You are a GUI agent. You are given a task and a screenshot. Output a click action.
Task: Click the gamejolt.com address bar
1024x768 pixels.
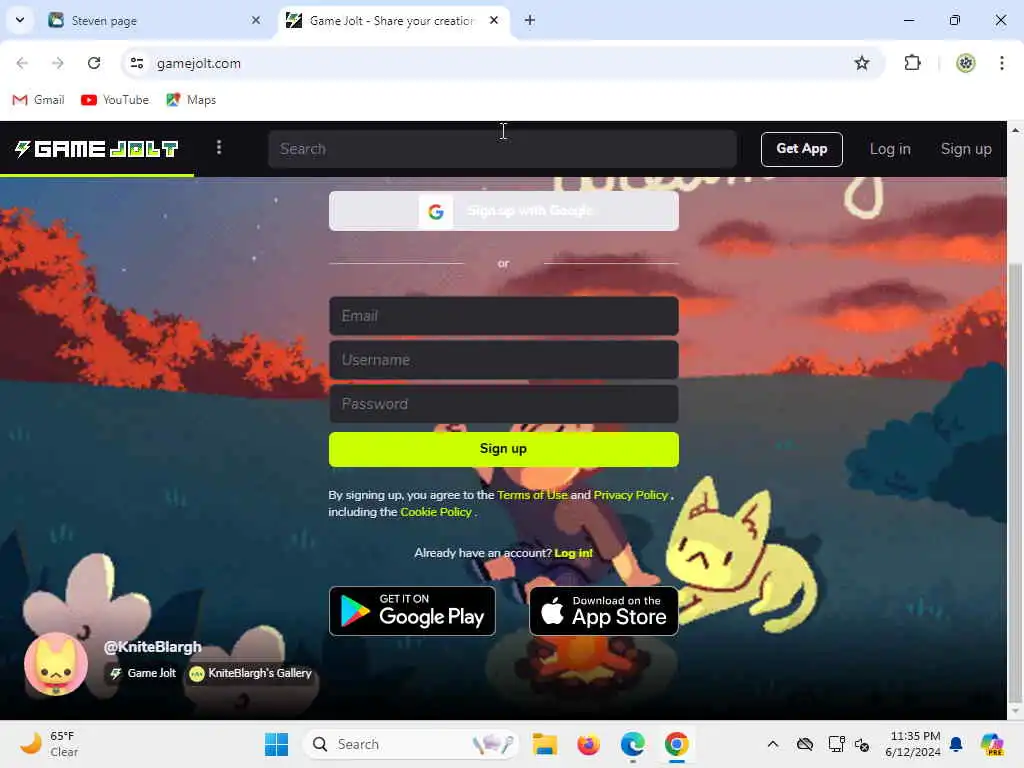tap(503, 63)
